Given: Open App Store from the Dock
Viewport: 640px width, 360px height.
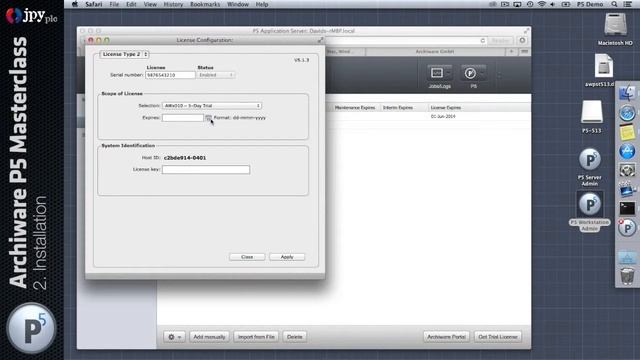Looking at the screenshot, I should tap(627, 151).
